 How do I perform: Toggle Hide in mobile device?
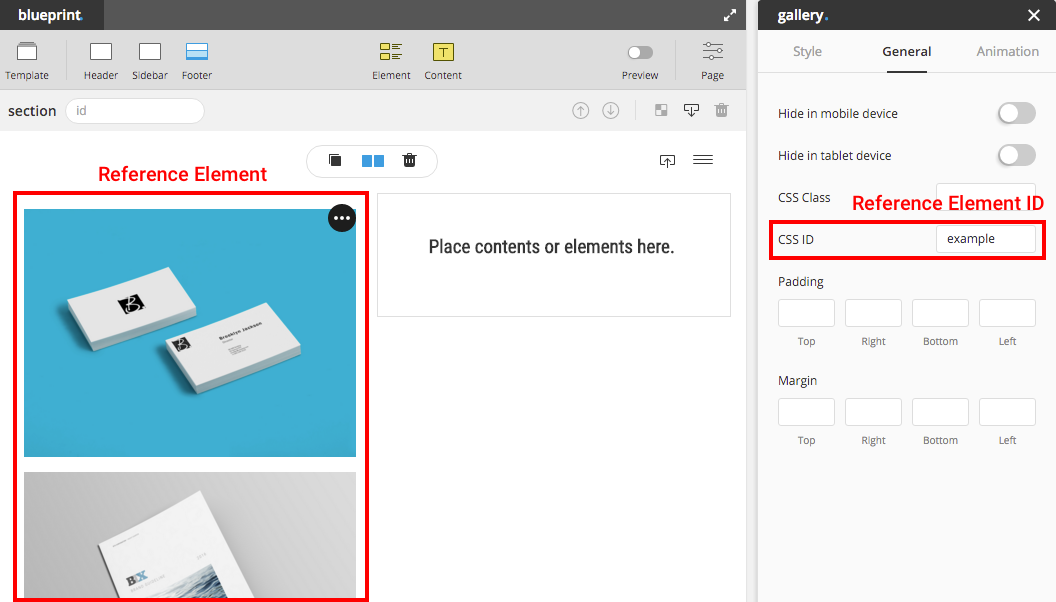click(1017, 113)
